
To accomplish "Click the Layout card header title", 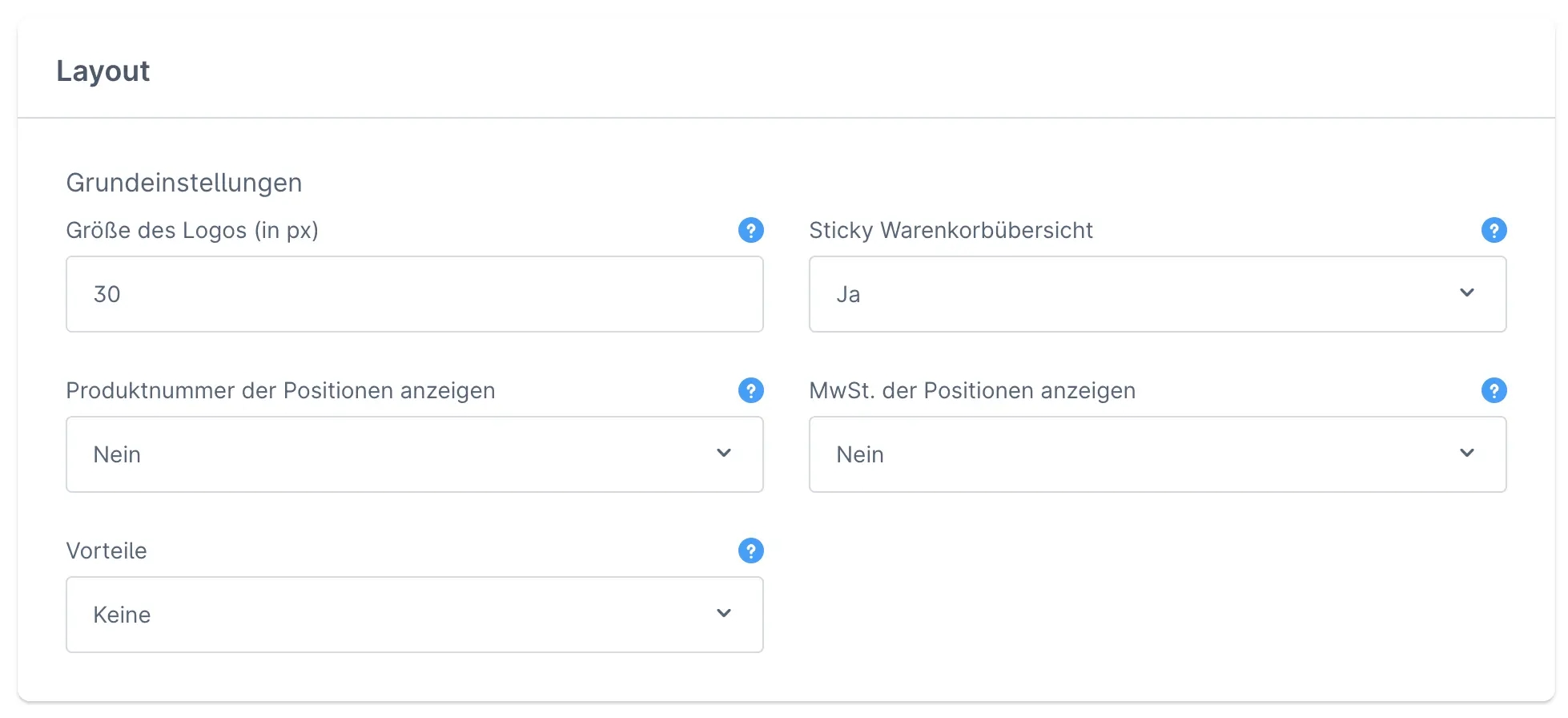I will point(103,71).
